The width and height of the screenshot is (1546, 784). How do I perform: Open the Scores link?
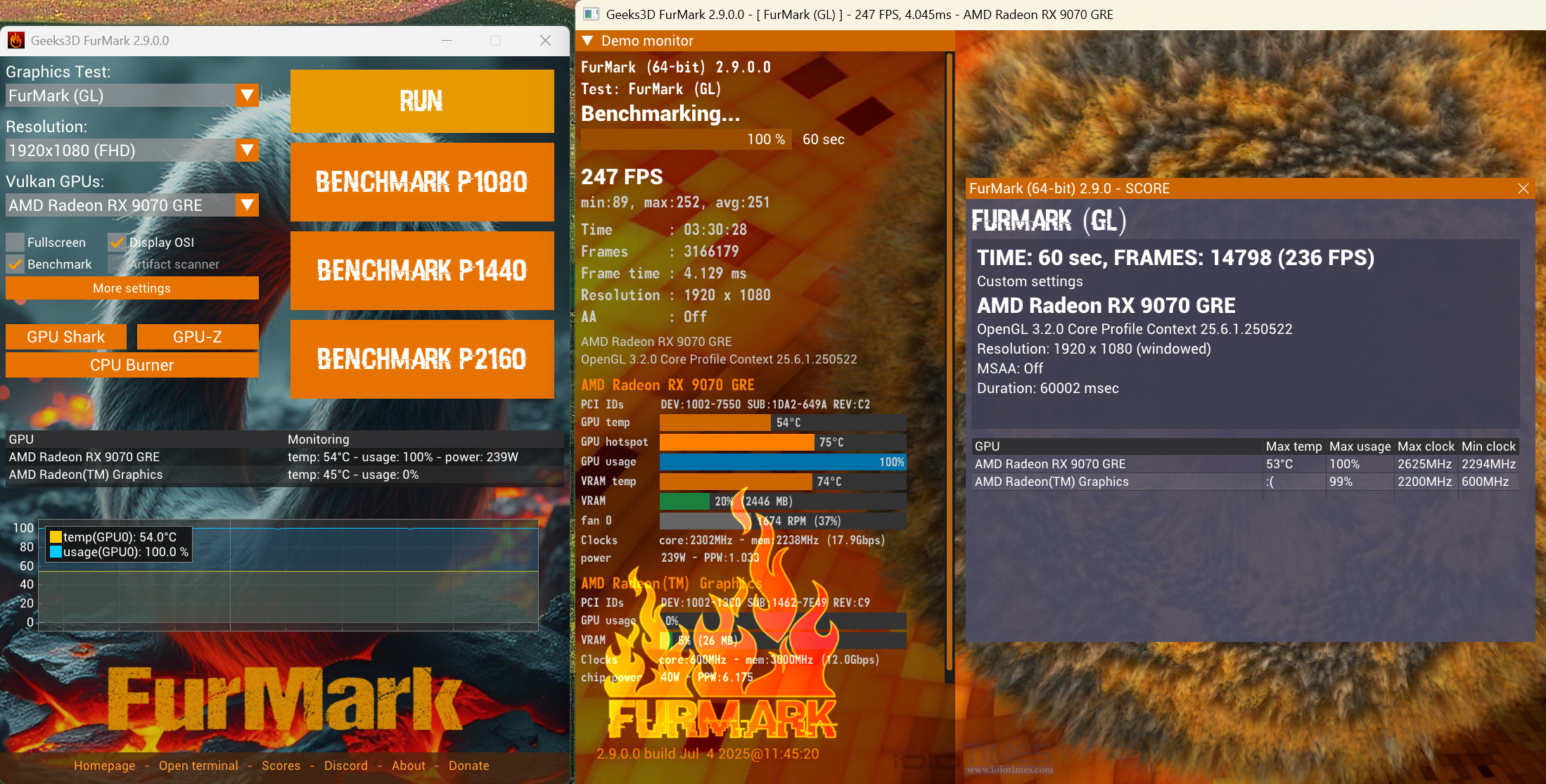(281, 765)
